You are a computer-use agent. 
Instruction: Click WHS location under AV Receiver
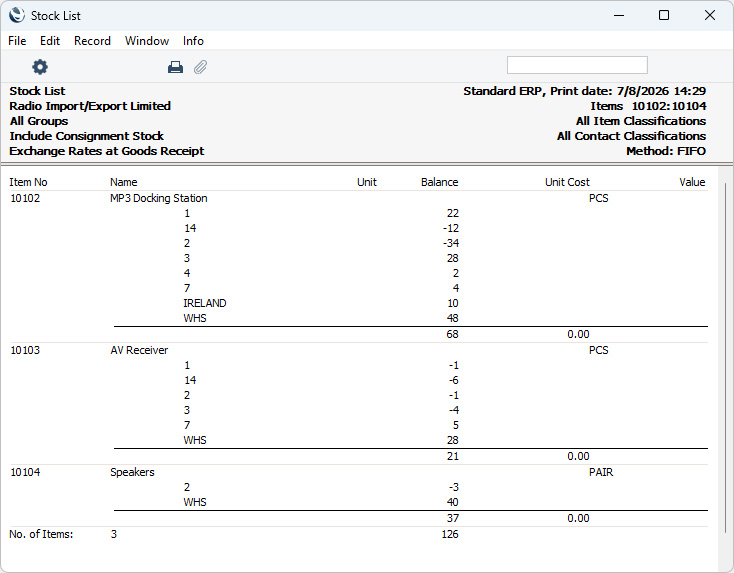pyautogui.click(x=195, y=441)
